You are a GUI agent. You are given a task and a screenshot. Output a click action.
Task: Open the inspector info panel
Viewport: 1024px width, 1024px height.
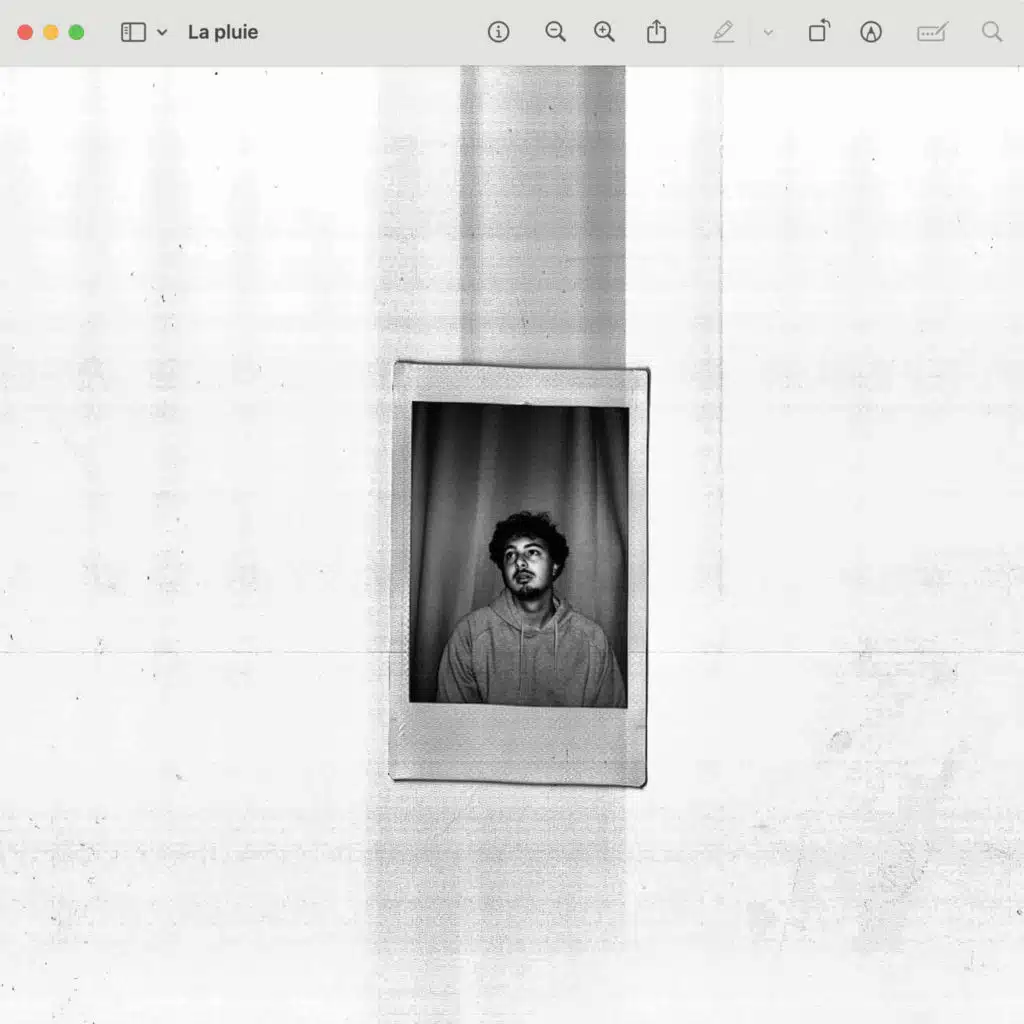click(498, 32)
